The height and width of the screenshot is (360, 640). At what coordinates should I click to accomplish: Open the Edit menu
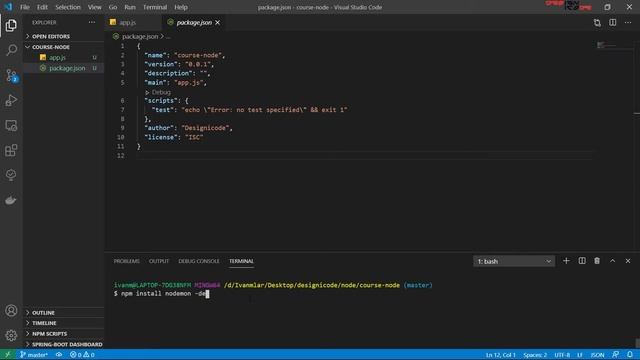[42, 7]
